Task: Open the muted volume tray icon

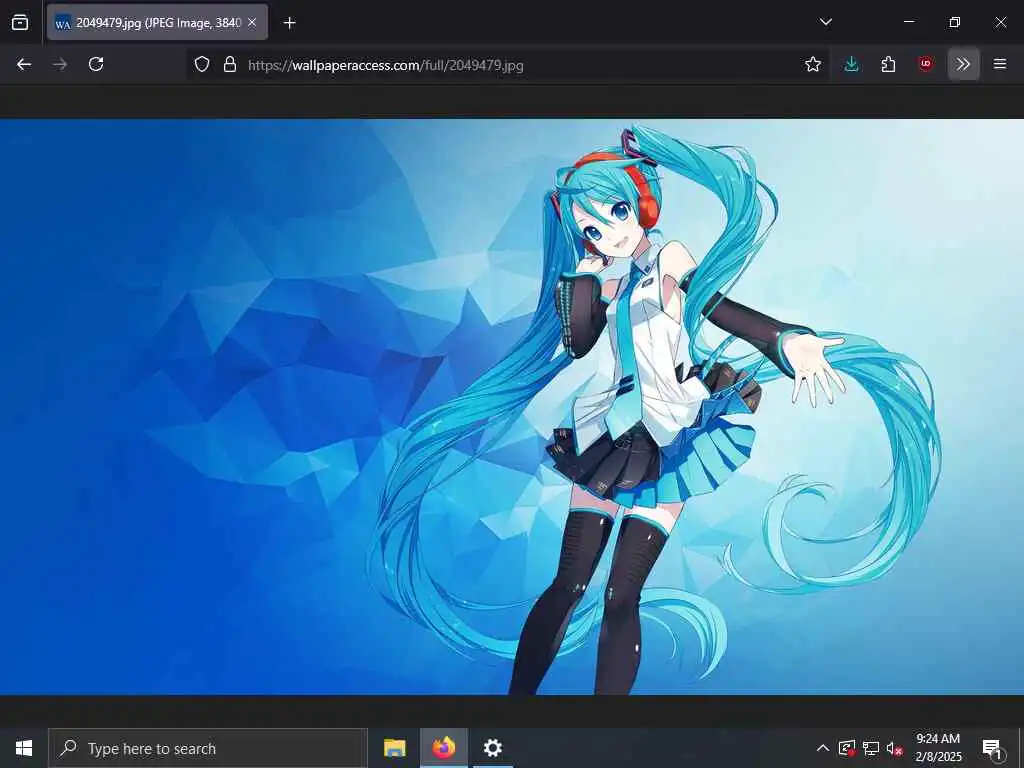Action: [x=894, y=748]
